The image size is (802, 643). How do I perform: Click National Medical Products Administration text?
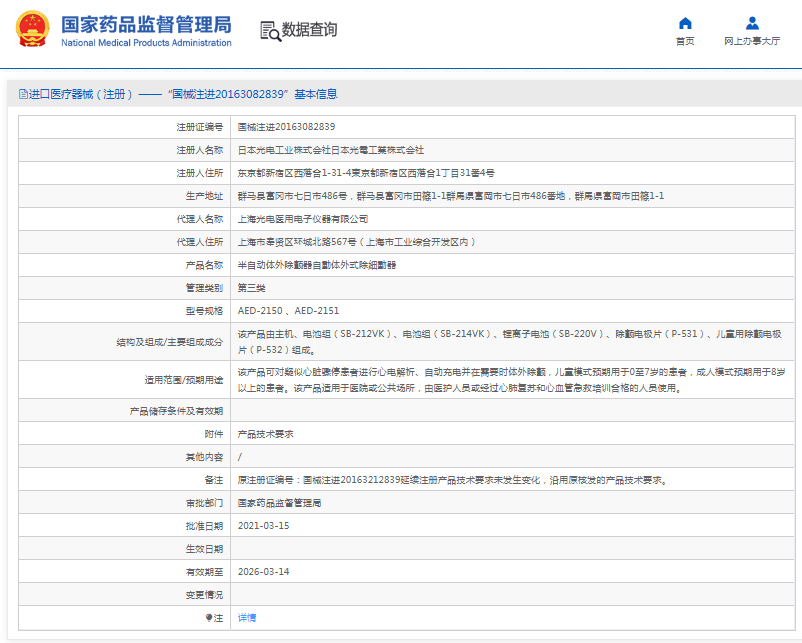146,43
